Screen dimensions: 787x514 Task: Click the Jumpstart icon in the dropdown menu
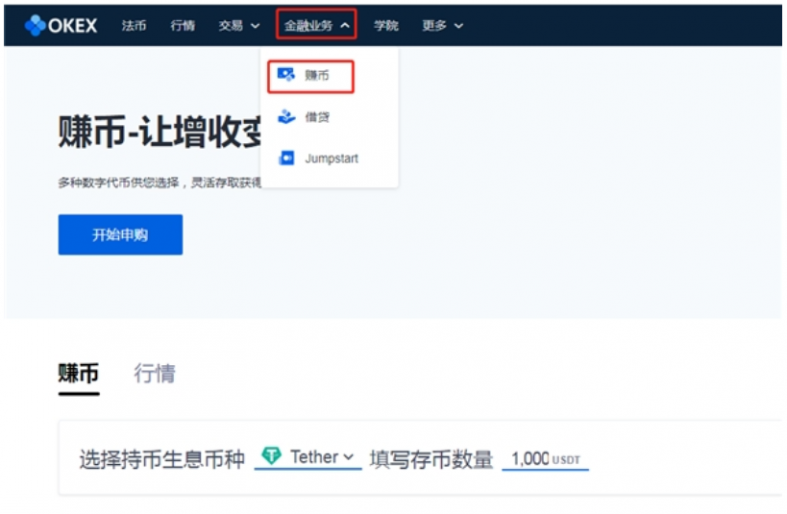click(x=286, y=159)
